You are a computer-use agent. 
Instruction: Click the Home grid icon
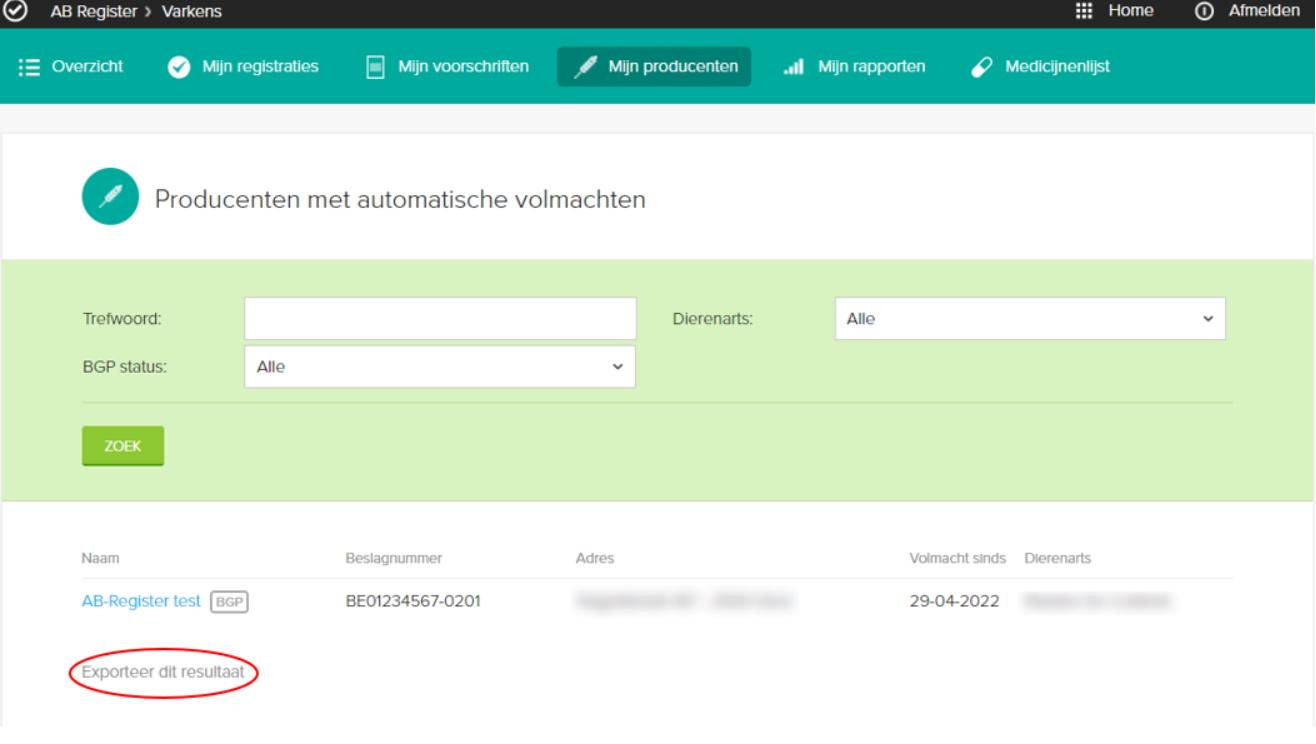[1083, 11]
